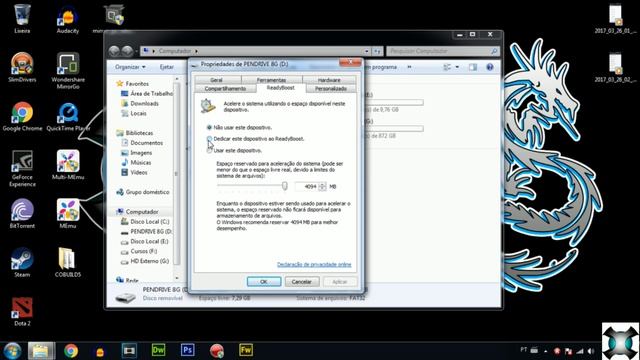This screenshot has height=360, width=640.
Task: Launch MEmu emulator desktop icon
Action: [68, 213]
